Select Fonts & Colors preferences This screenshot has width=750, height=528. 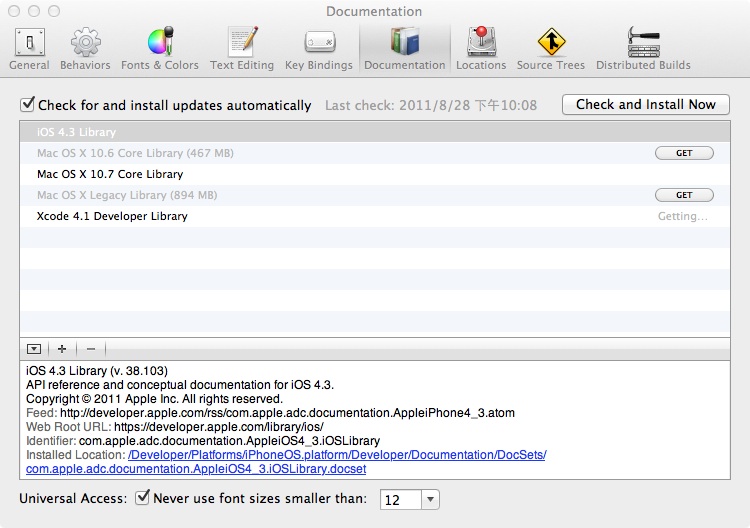point(160,49)
